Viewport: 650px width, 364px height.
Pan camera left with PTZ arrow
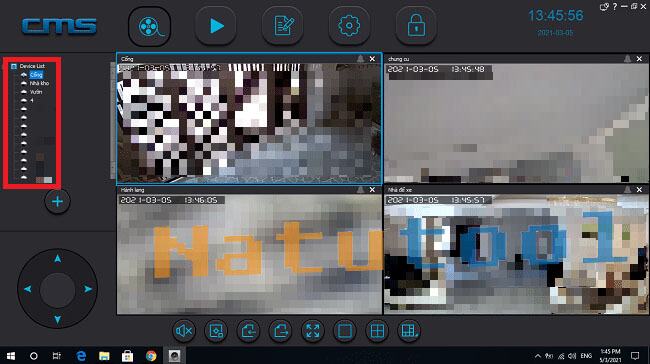pos(27,289)
